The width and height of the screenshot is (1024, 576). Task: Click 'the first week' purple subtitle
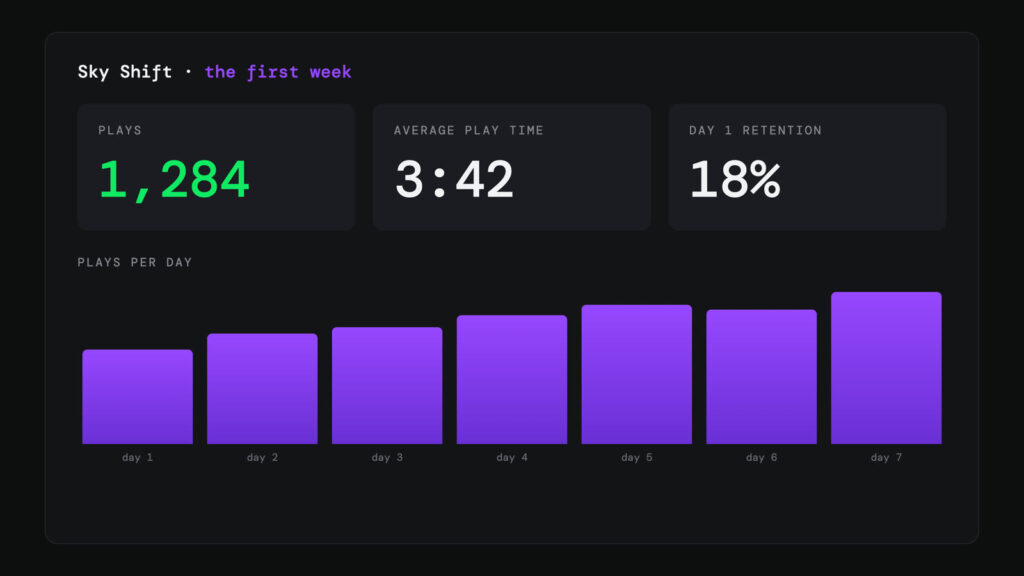(x=278, y=72)
